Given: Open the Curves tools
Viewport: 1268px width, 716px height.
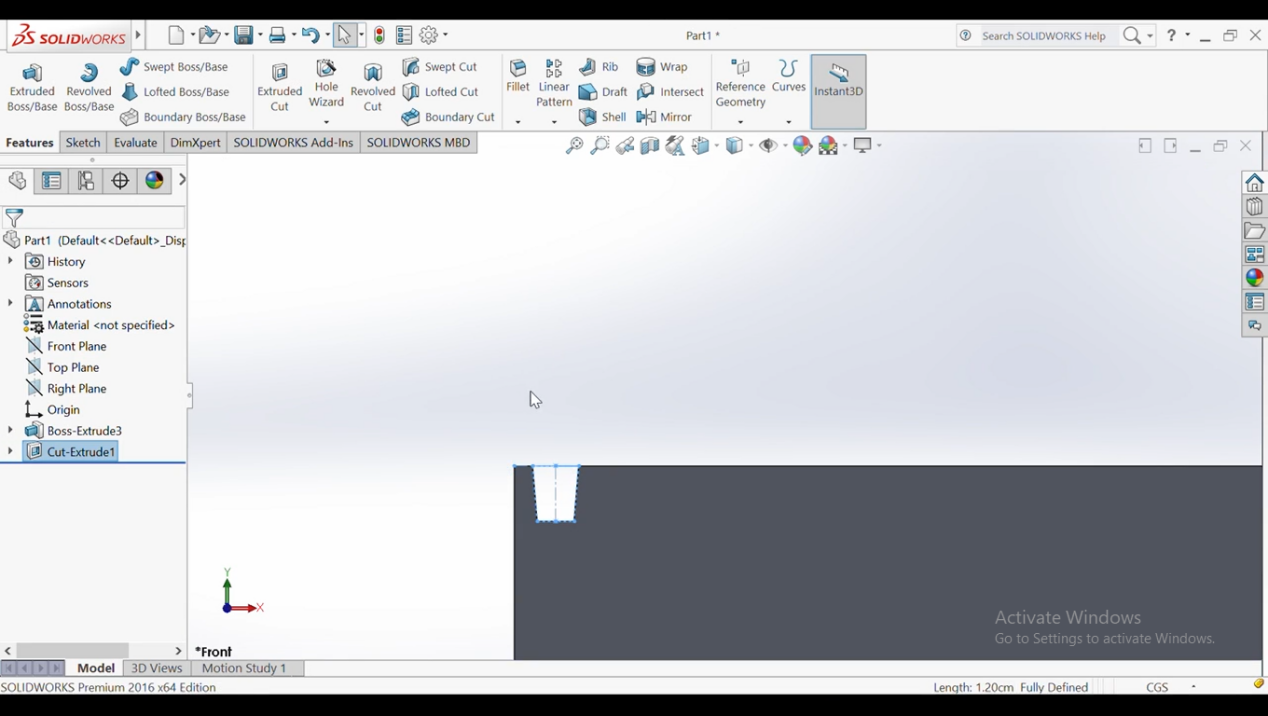Looking at the screenshot, I should (789, 77).
